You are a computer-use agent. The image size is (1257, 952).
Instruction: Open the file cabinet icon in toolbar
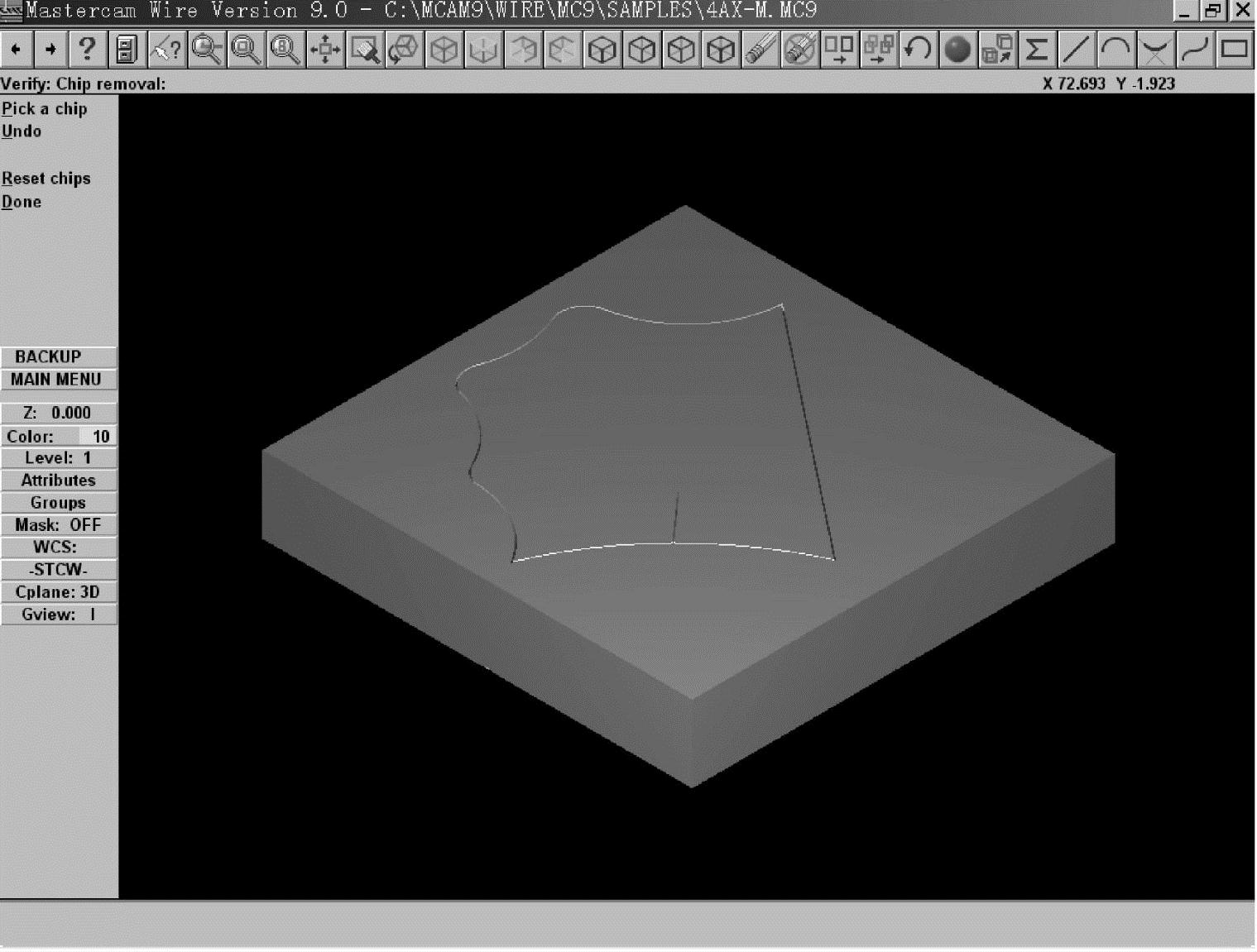pos(127,50)
